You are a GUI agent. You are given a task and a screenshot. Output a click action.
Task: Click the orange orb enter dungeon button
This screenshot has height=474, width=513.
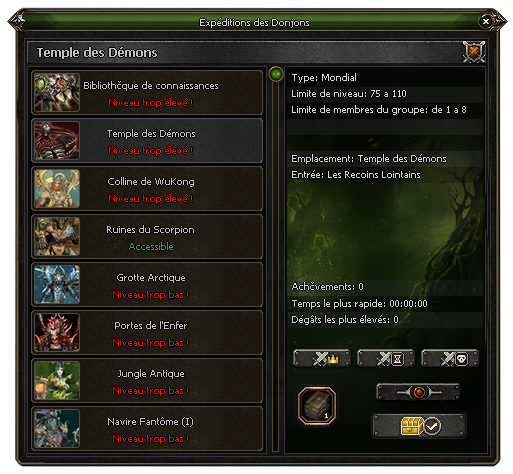coord(418,392)
